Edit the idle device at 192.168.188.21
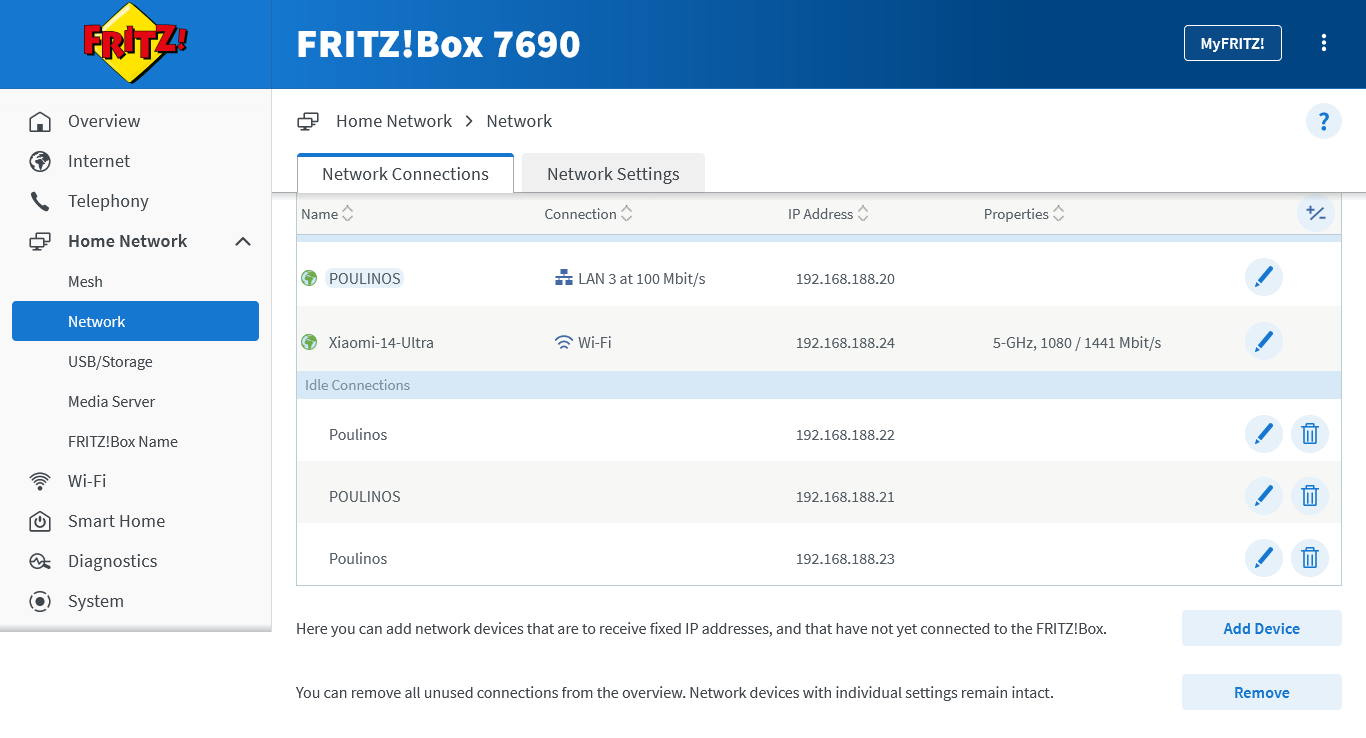 (1264, 496)
